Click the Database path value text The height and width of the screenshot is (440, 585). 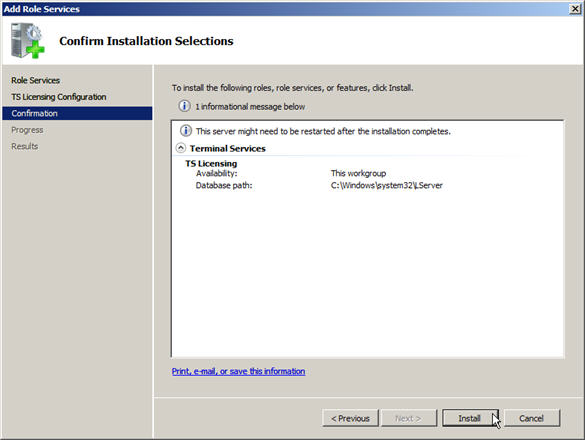[387, 185]
